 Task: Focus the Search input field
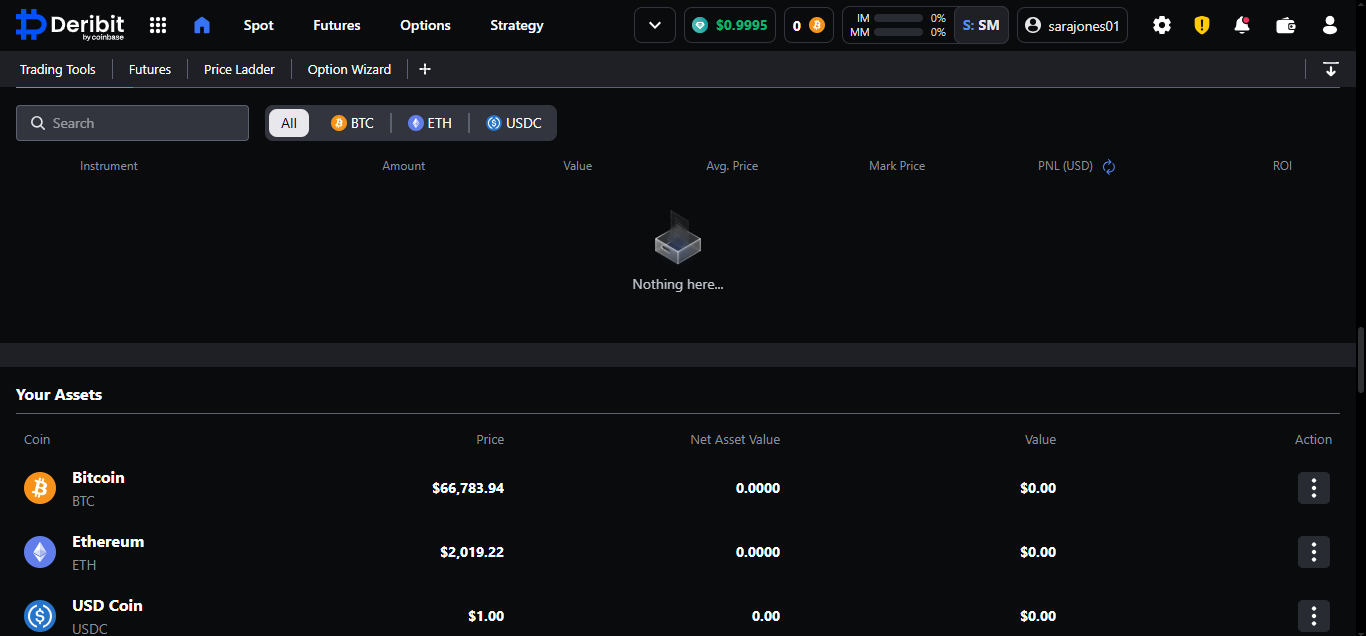[132, 123]
